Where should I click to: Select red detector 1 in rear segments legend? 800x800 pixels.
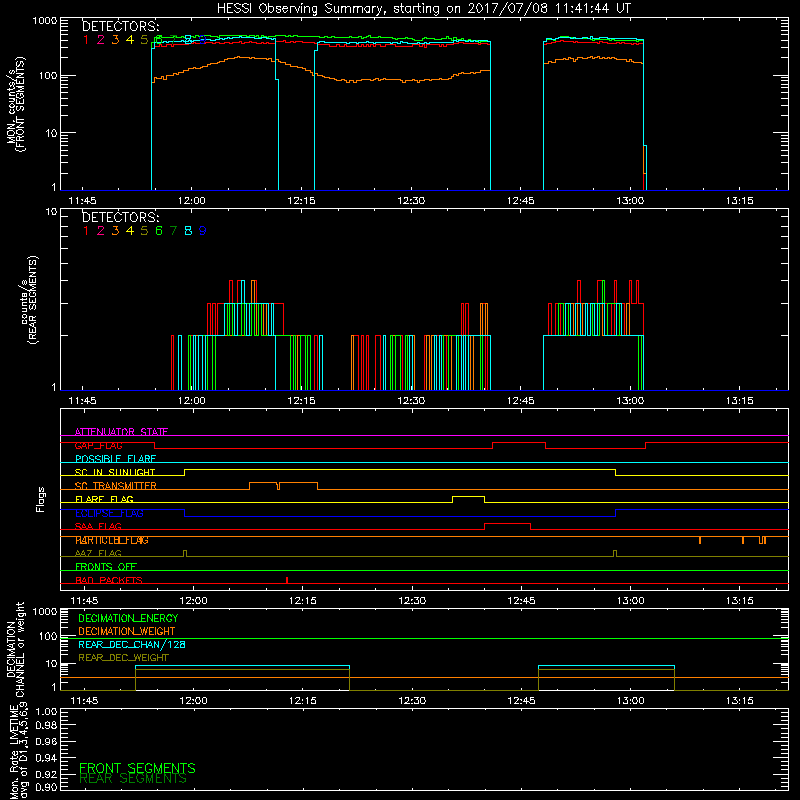click(x=86, y=231)
